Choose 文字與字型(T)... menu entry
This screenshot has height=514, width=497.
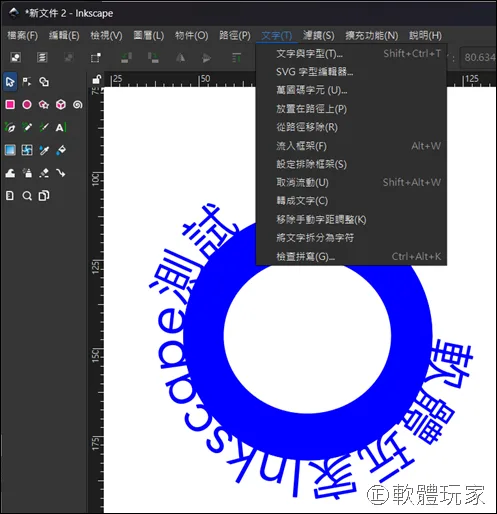click(351, 53)
